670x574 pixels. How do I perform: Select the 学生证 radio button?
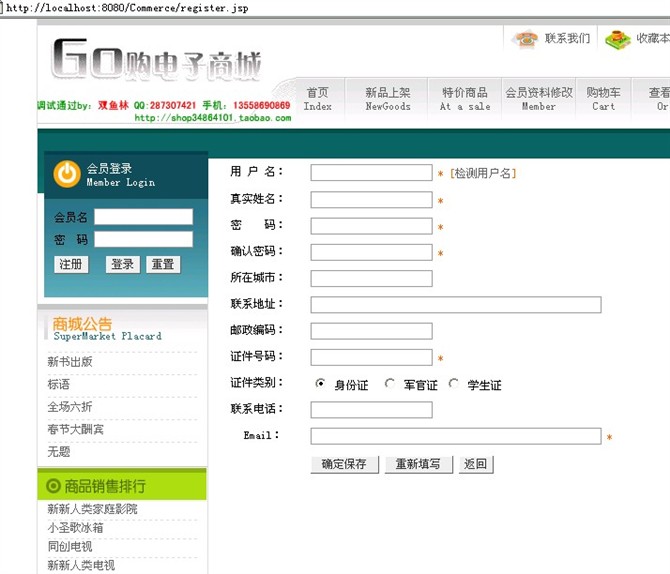[x=453, y=383]
